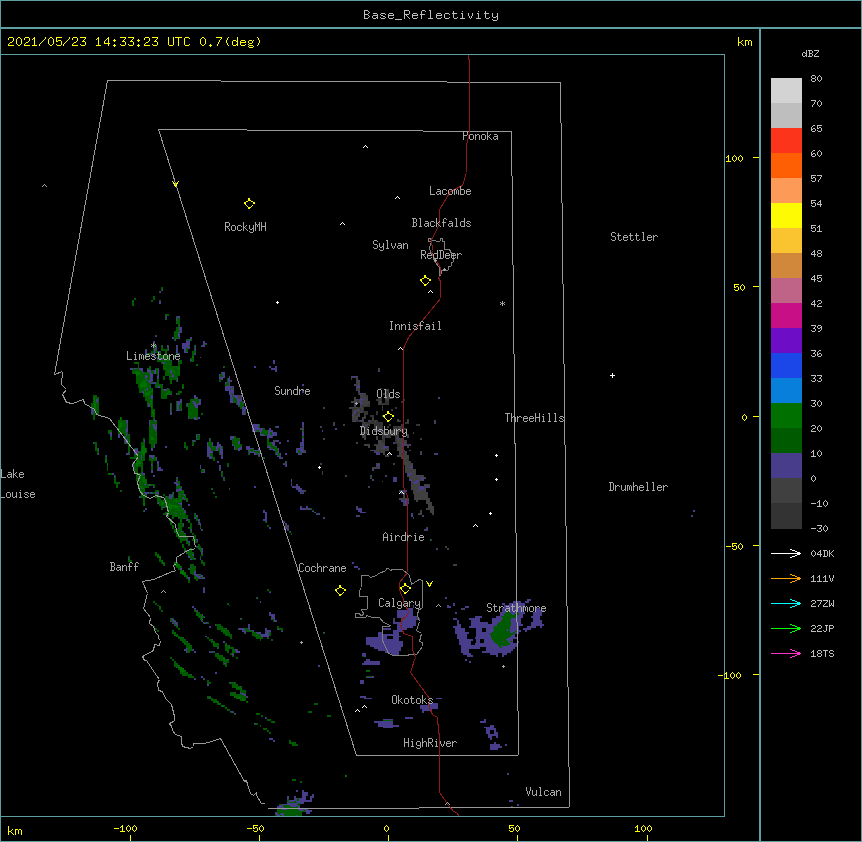Click the Cochrane label
Image resolution: width=862 pixels, height=842 pixels.
click(x=322, y=568)
